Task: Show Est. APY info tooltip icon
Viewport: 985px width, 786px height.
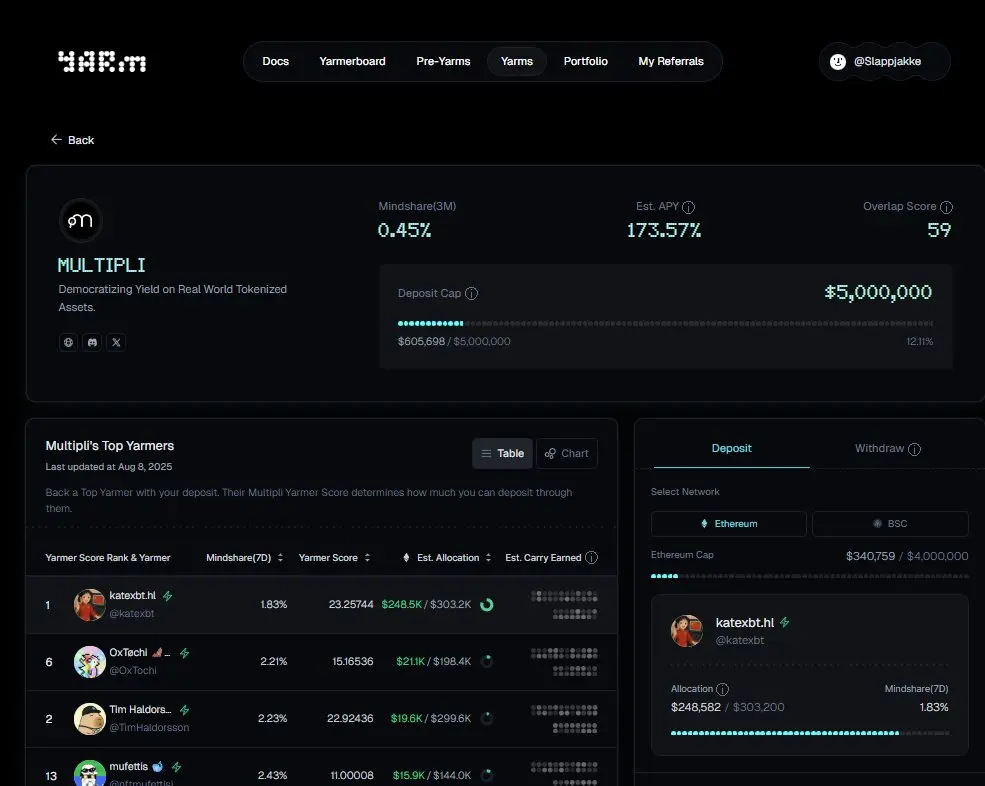Action: click(688, 207)
